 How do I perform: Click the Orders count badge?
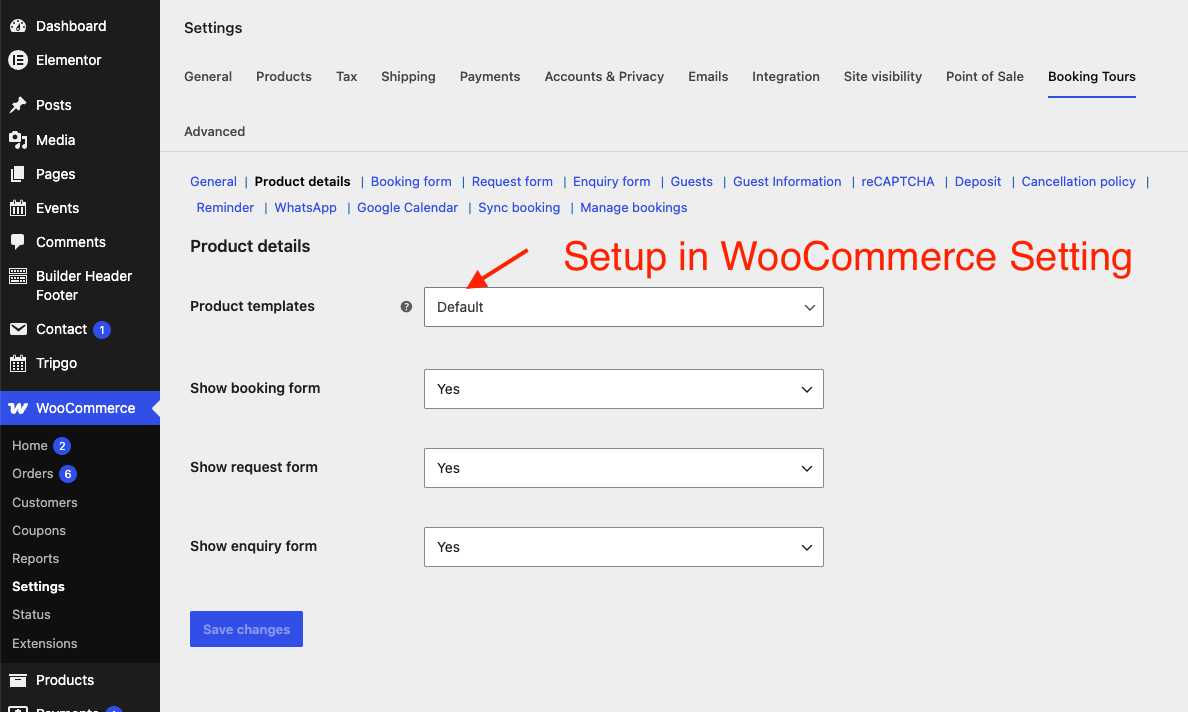[68, 473]
